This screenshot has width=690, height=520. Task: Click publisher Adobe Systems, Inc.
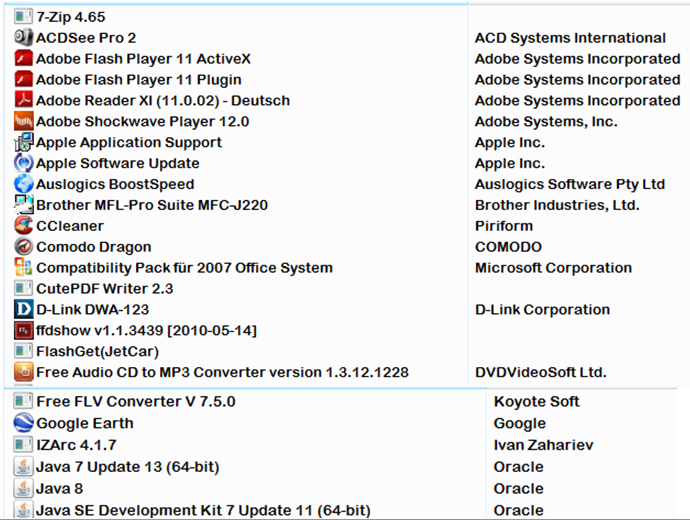click(x=546, y=122)
